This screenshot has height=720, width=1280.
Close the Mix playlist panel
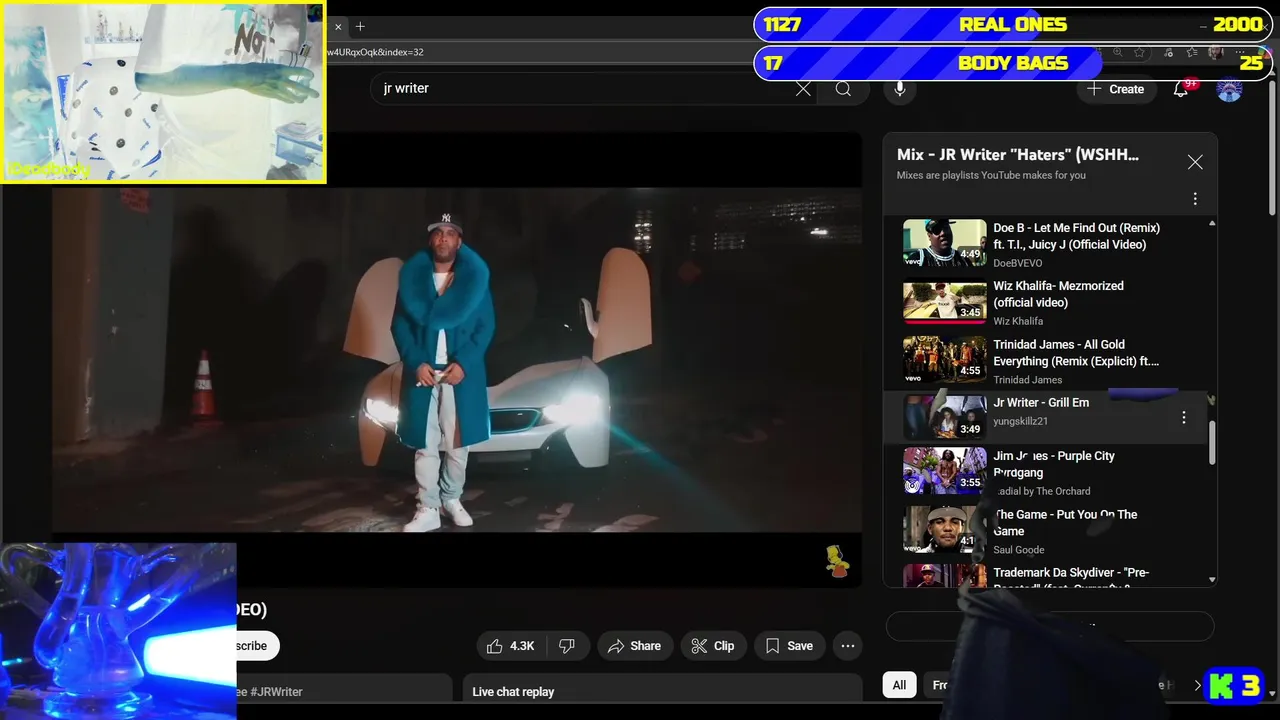tap(1195, 162)
